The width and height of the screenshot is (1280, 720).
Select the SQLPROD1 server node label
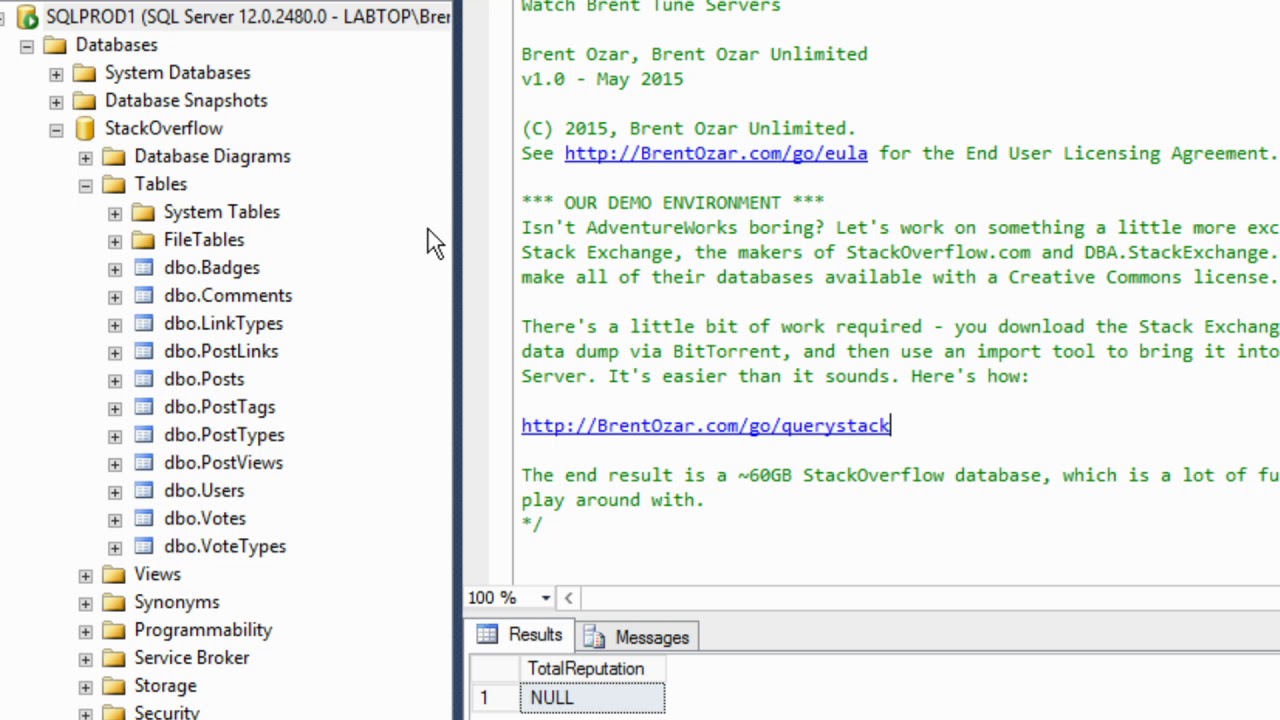tap(248, 17)
